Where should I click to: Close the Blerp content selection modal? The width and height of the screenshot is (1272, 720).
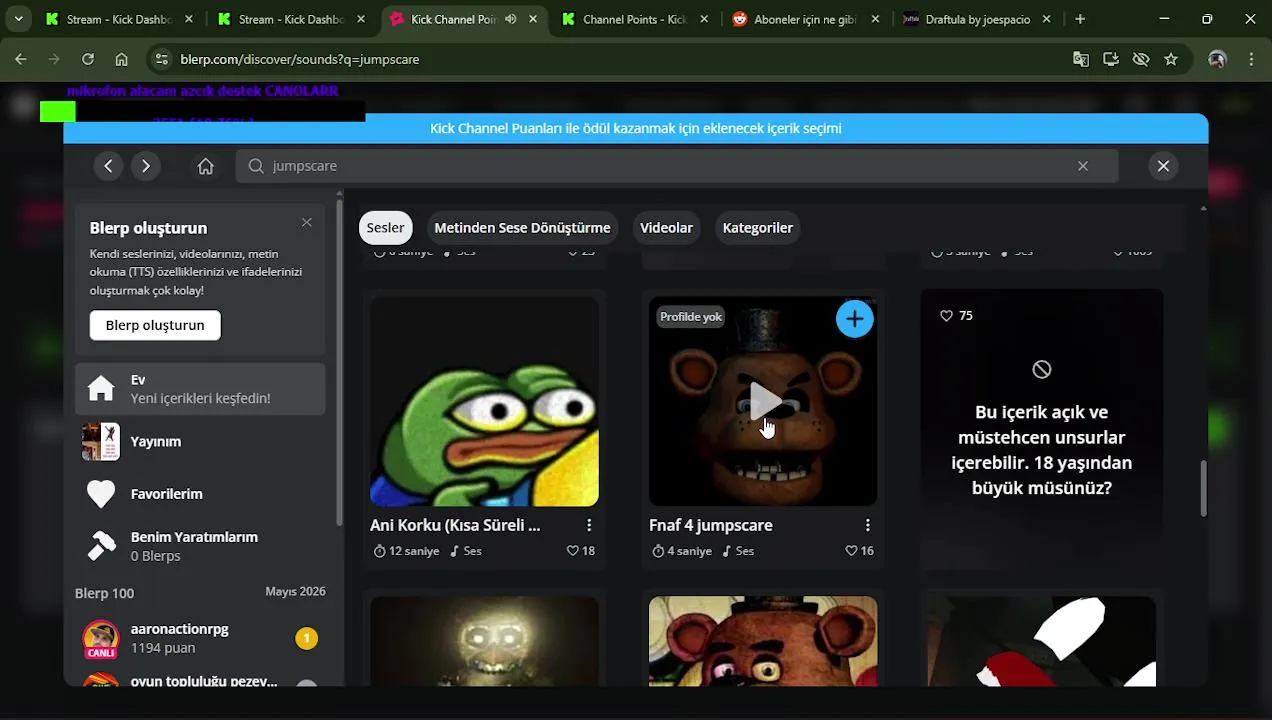(1163, 166)
